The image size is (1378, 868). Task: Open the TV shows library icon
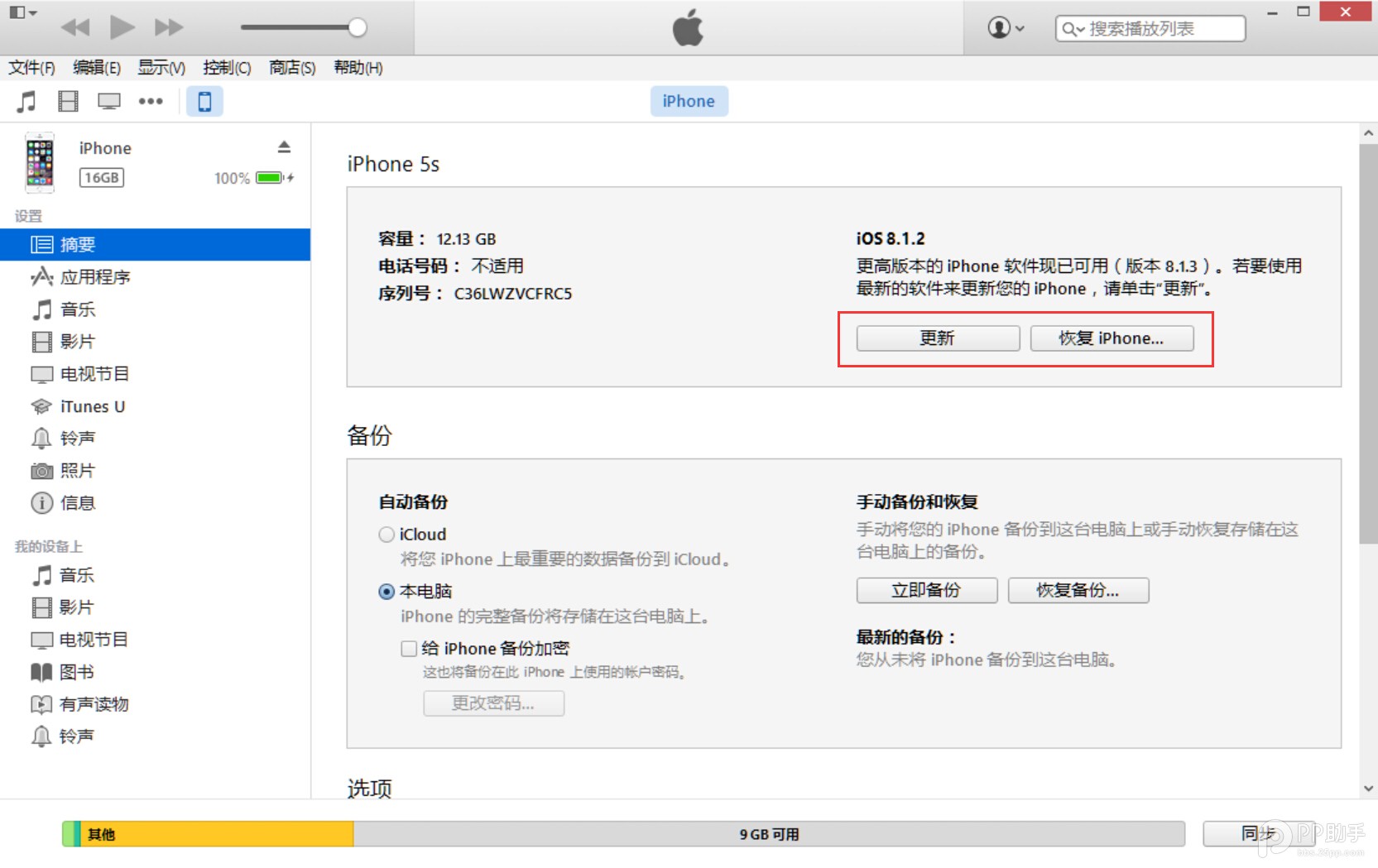tap(108, 101)
